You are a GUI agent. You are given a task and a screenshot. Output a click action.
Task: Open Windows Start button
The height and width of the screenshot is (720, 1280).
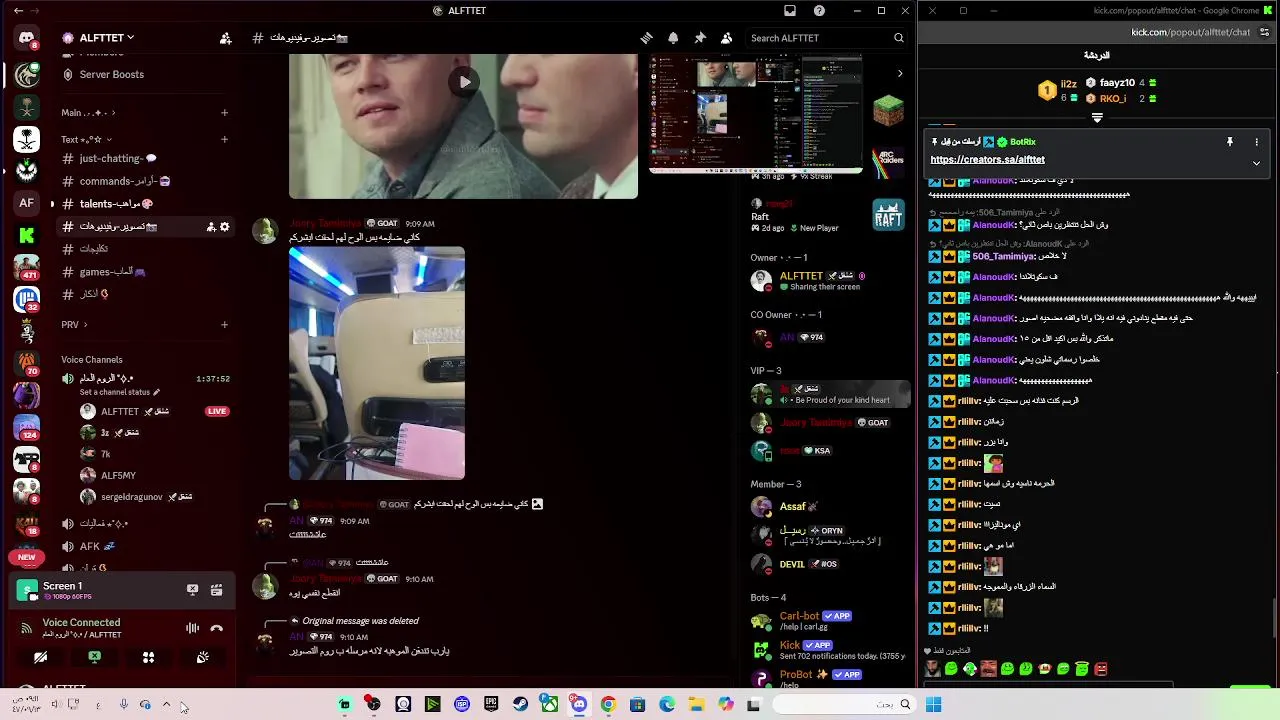pyautogui.click(x=934, y=704)
